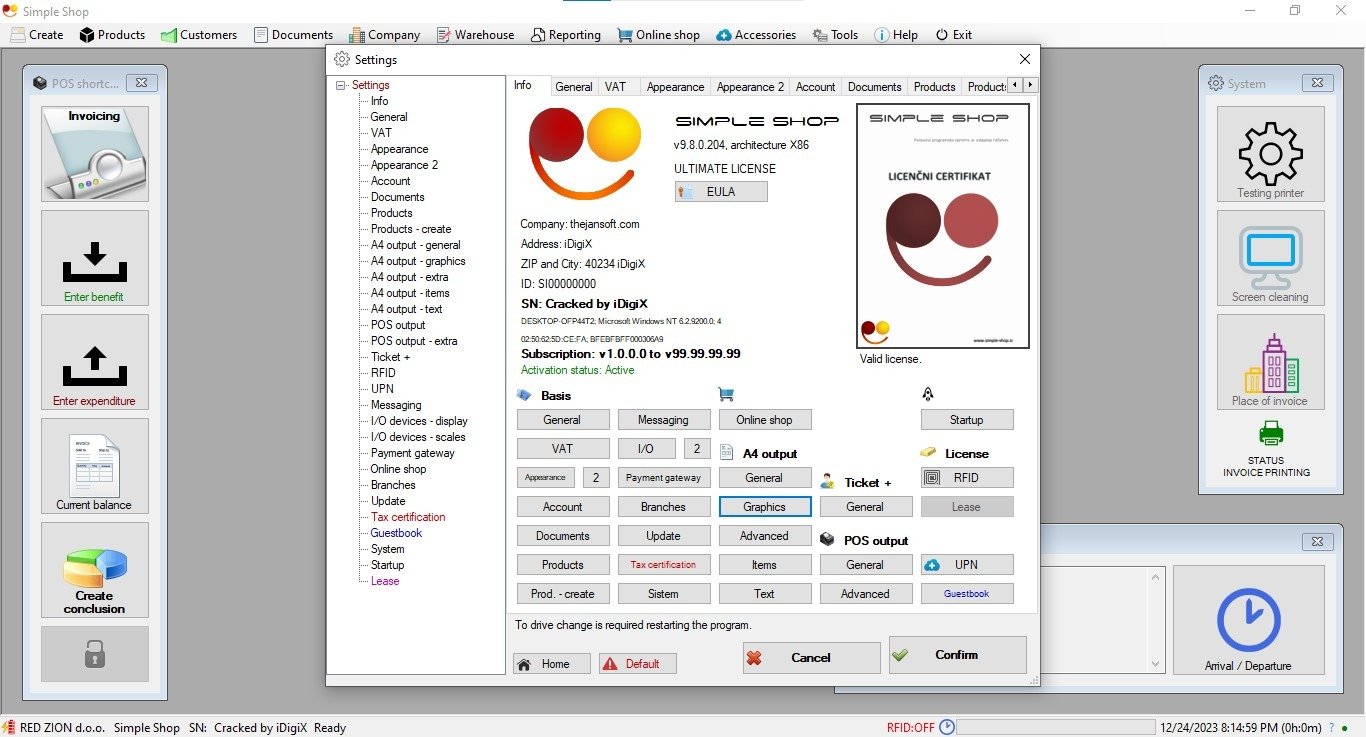Open the Online shop menu
The image size is (1366, 737).
(x=658, y=34)
